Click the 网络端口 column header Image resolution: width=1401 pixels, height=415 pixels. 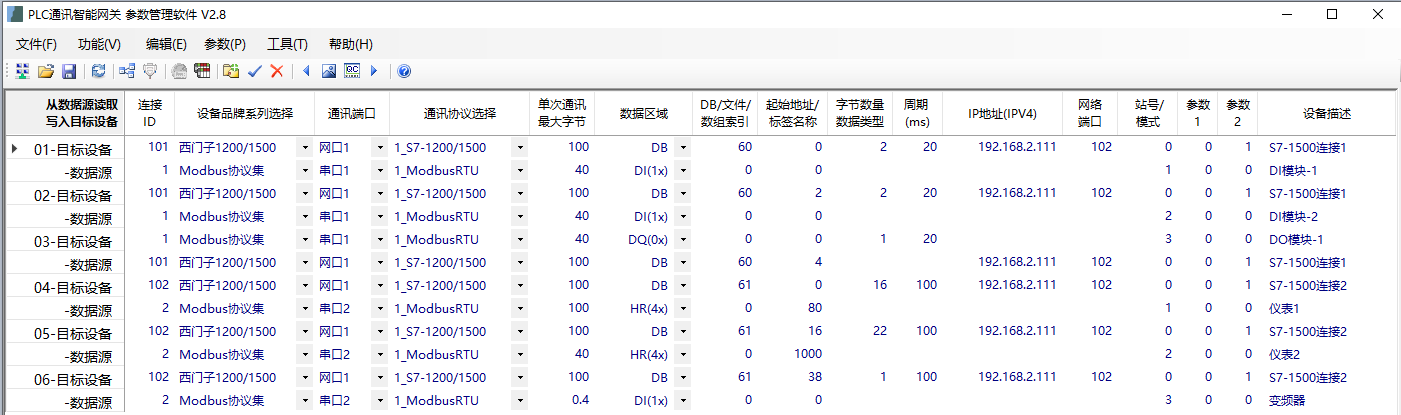[1090, 113]
